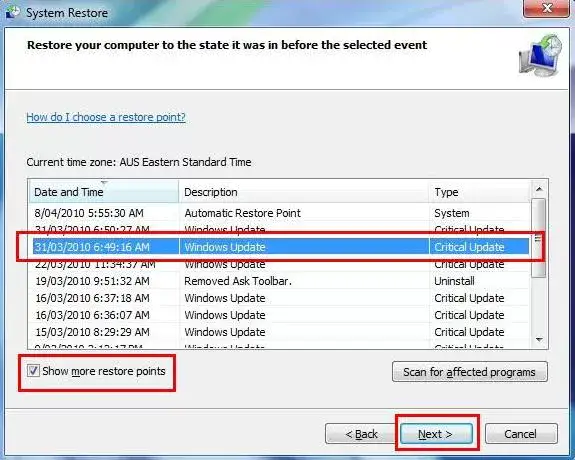Go back with the Back button

click(x=361, y=434)
